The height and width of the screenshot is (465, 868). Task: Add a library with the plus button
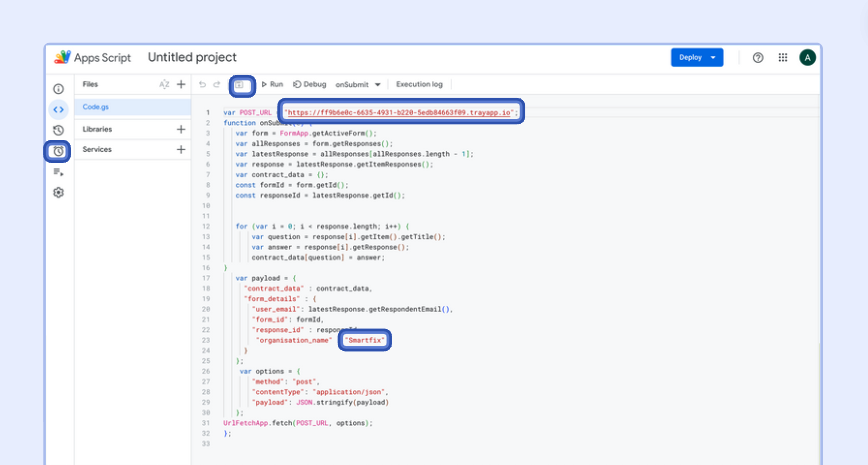click(181, 129)
